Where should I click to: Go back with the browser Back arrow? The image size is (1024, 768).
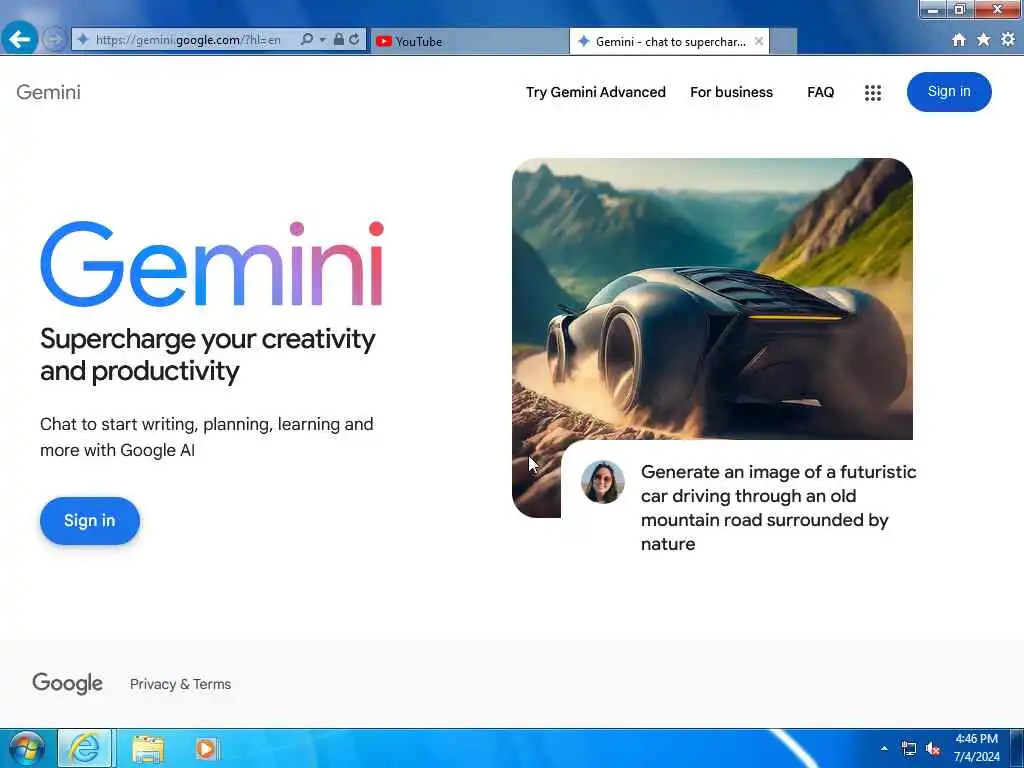coord(19,39)
